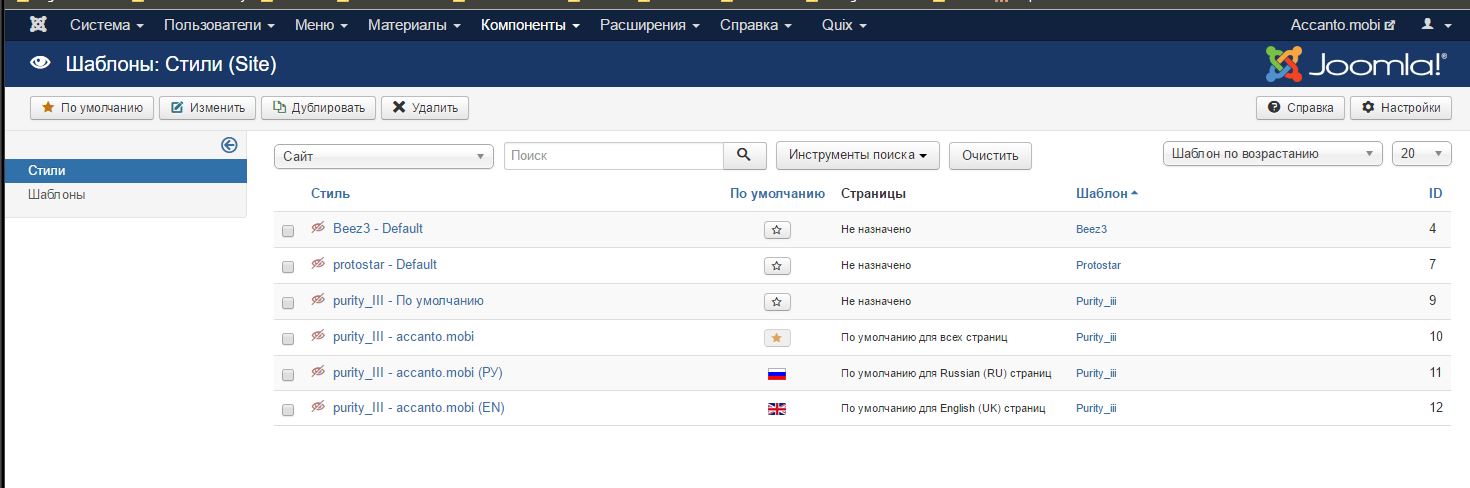Click the Joomla logo icon in the menu bar

click(39, 24)
